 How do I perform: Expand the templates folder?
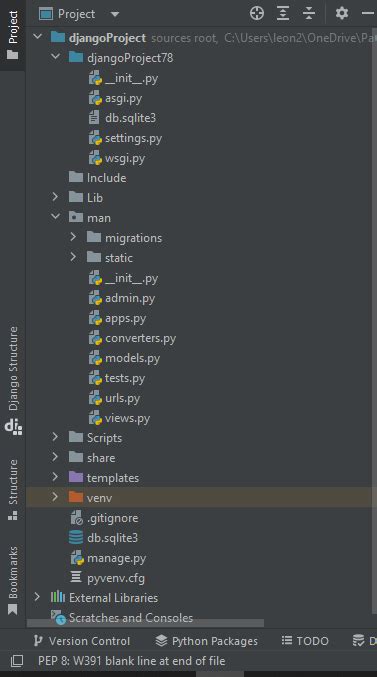click(x=55, y=477)
